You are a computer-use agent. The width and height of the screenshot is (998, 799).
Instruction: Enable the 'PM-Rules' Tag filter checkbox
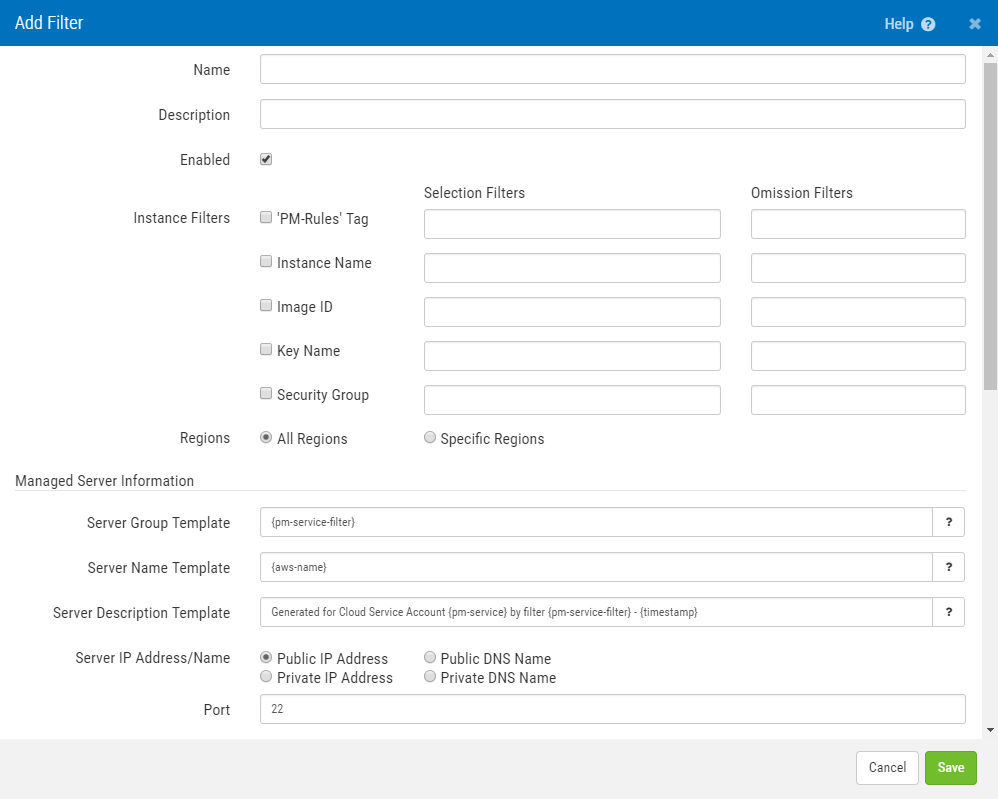(x=266, y=217)
